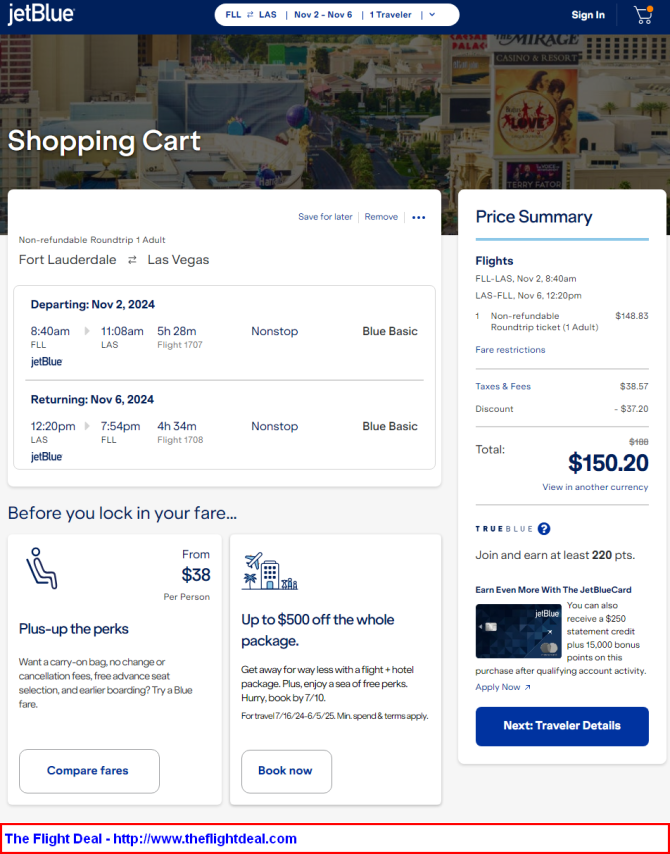Open Fare restrictions link

(x=510, y=350)
